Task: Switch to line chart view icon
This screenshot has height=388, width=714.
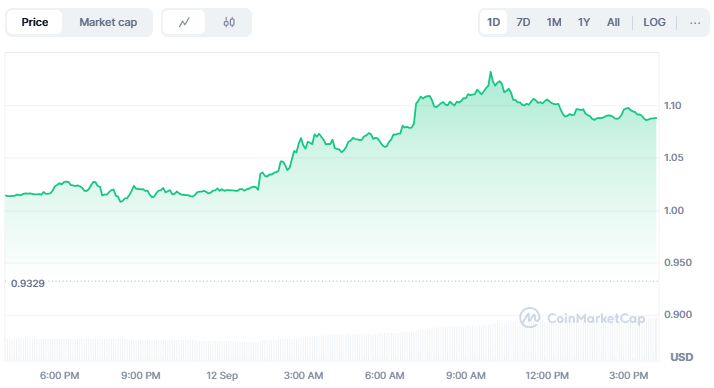Action: (184, 22)
